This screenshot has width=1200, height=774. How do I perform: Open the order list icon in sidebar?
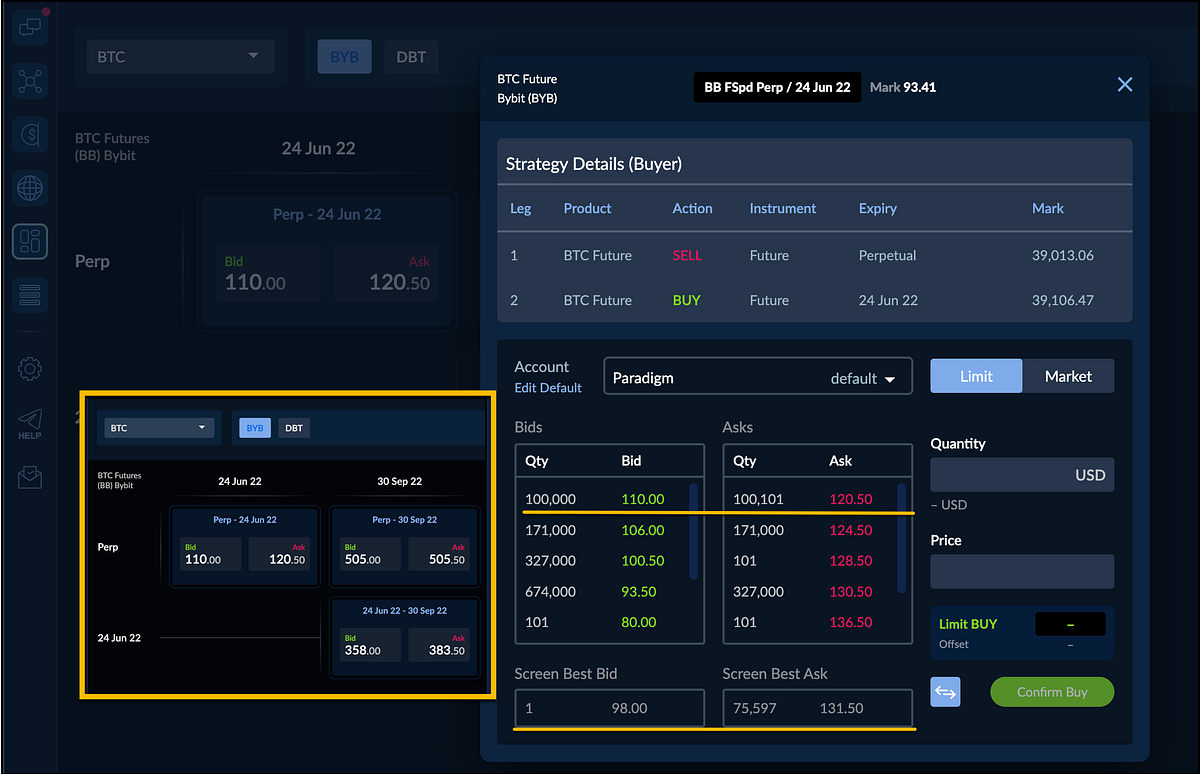pos(29,294)
